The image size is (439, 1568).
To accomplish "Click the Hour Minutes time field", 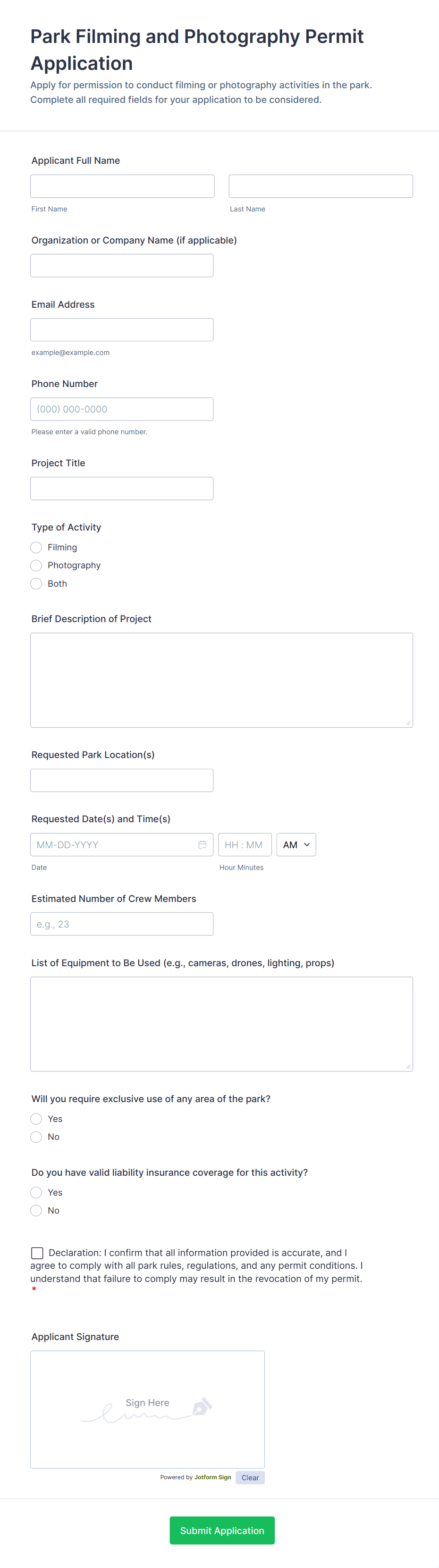I will click(x=244, y=844).
